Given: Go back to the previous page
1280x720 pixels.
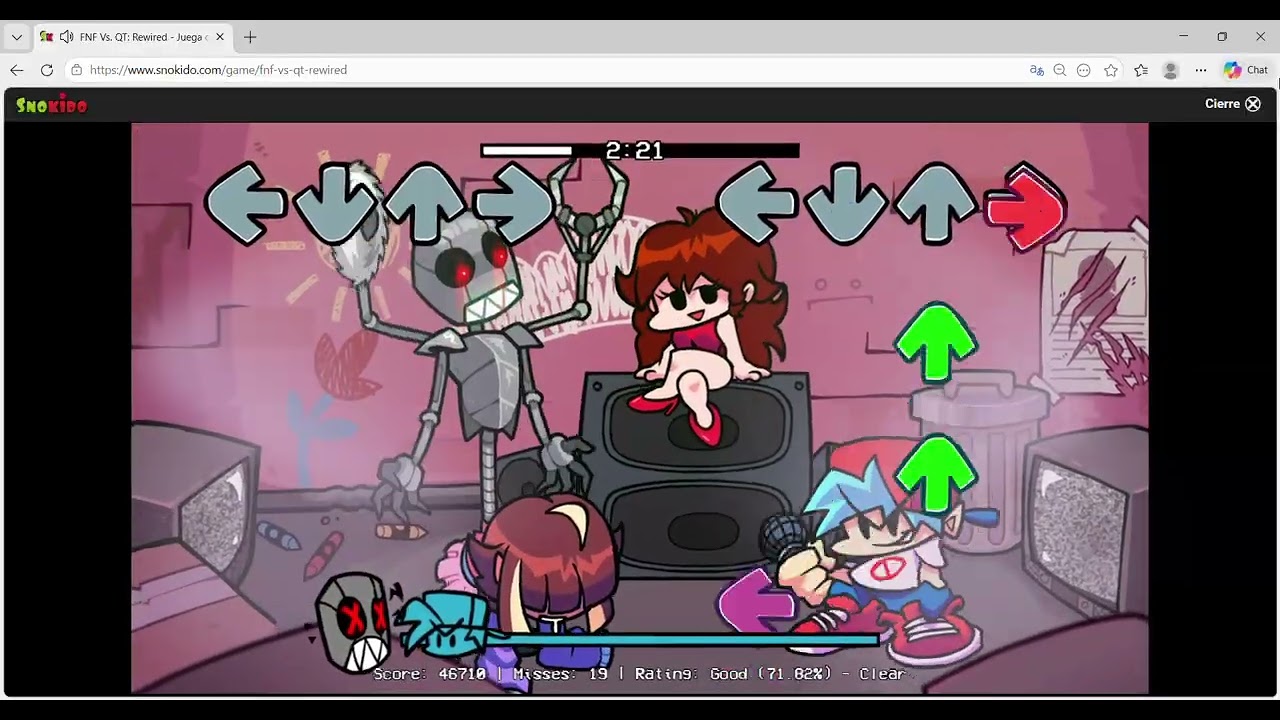Looking at the screenshot, I should 17,70.
